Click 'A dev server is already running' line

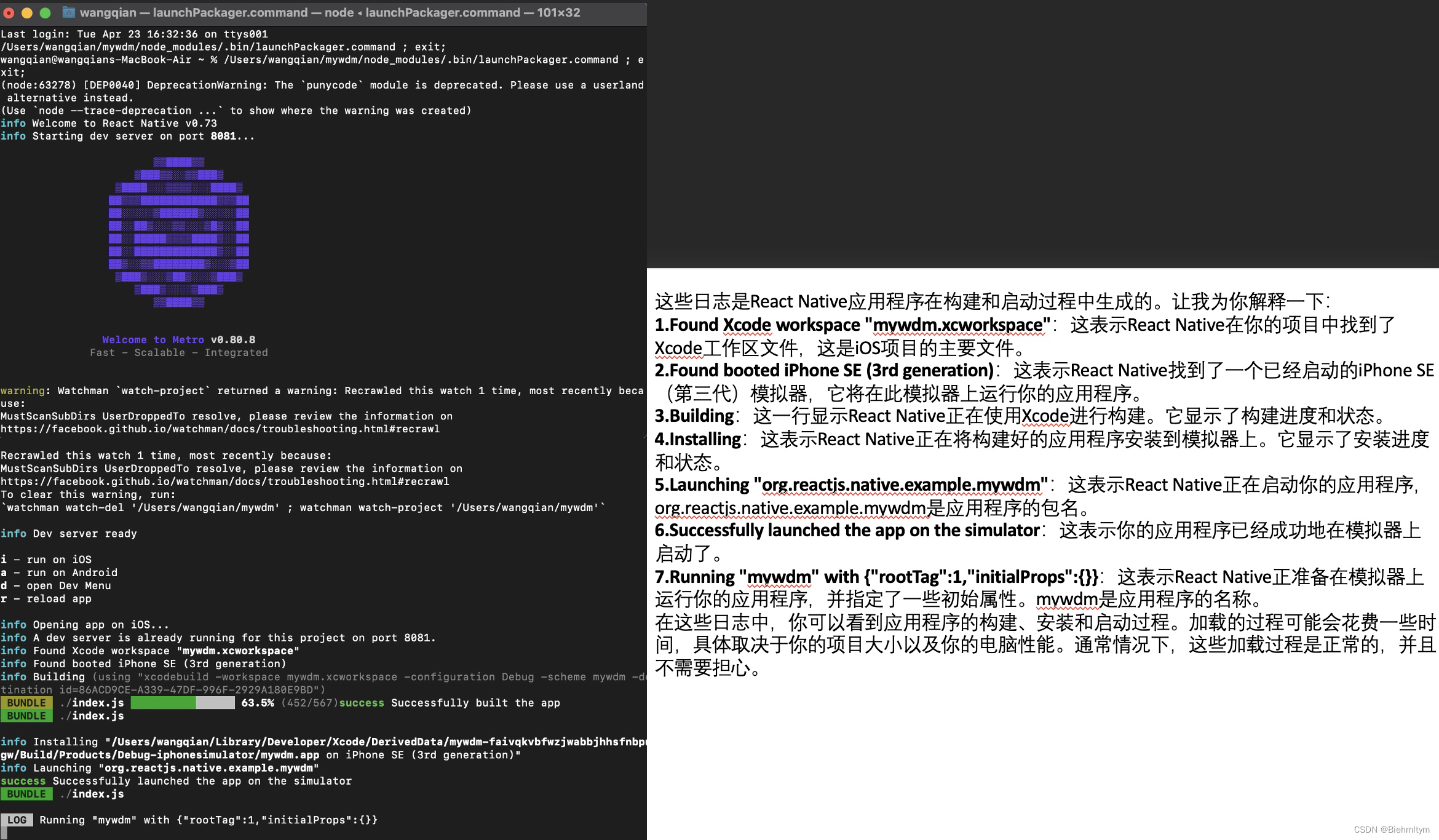click(x=218, y=638)
